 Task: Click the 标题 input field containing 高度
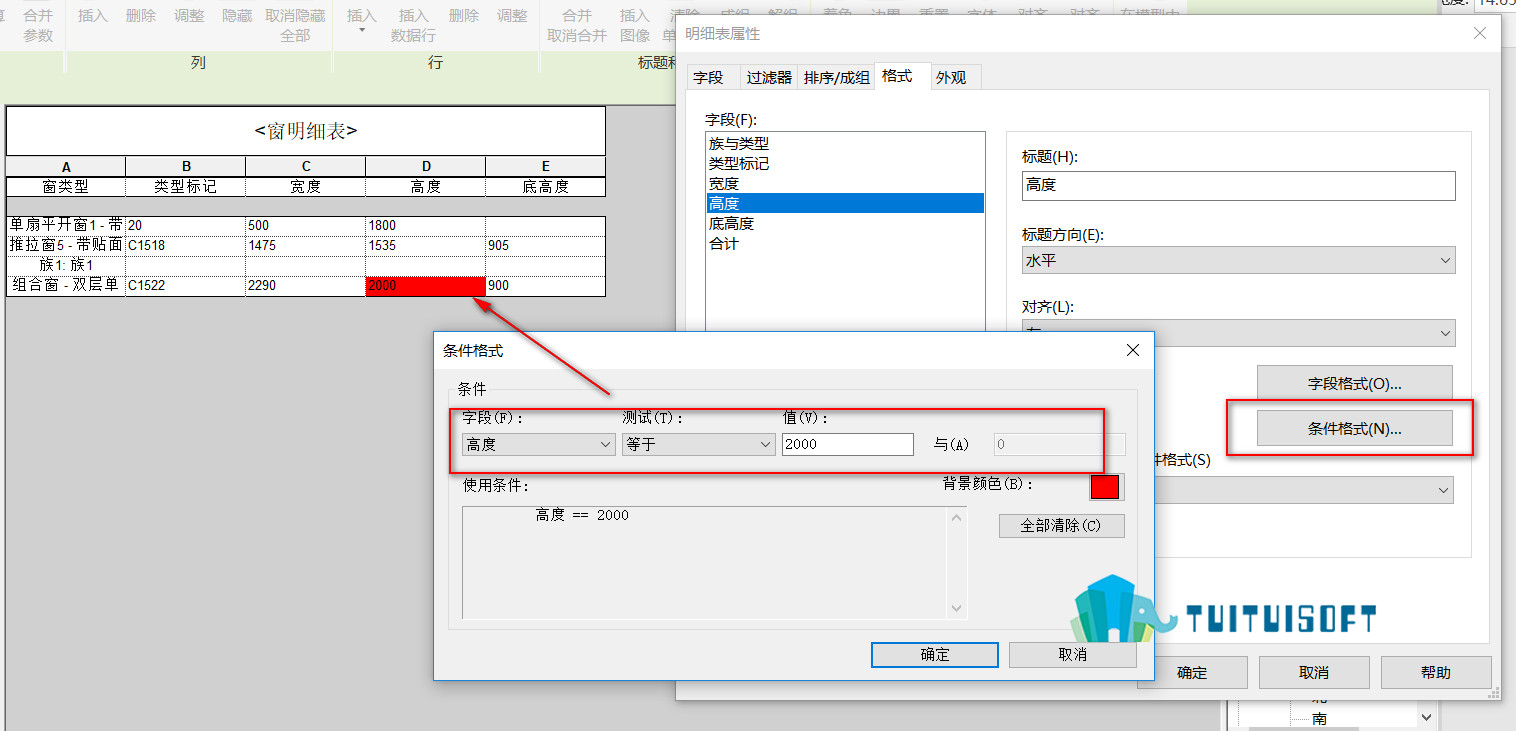click(x=1238, y=185)
